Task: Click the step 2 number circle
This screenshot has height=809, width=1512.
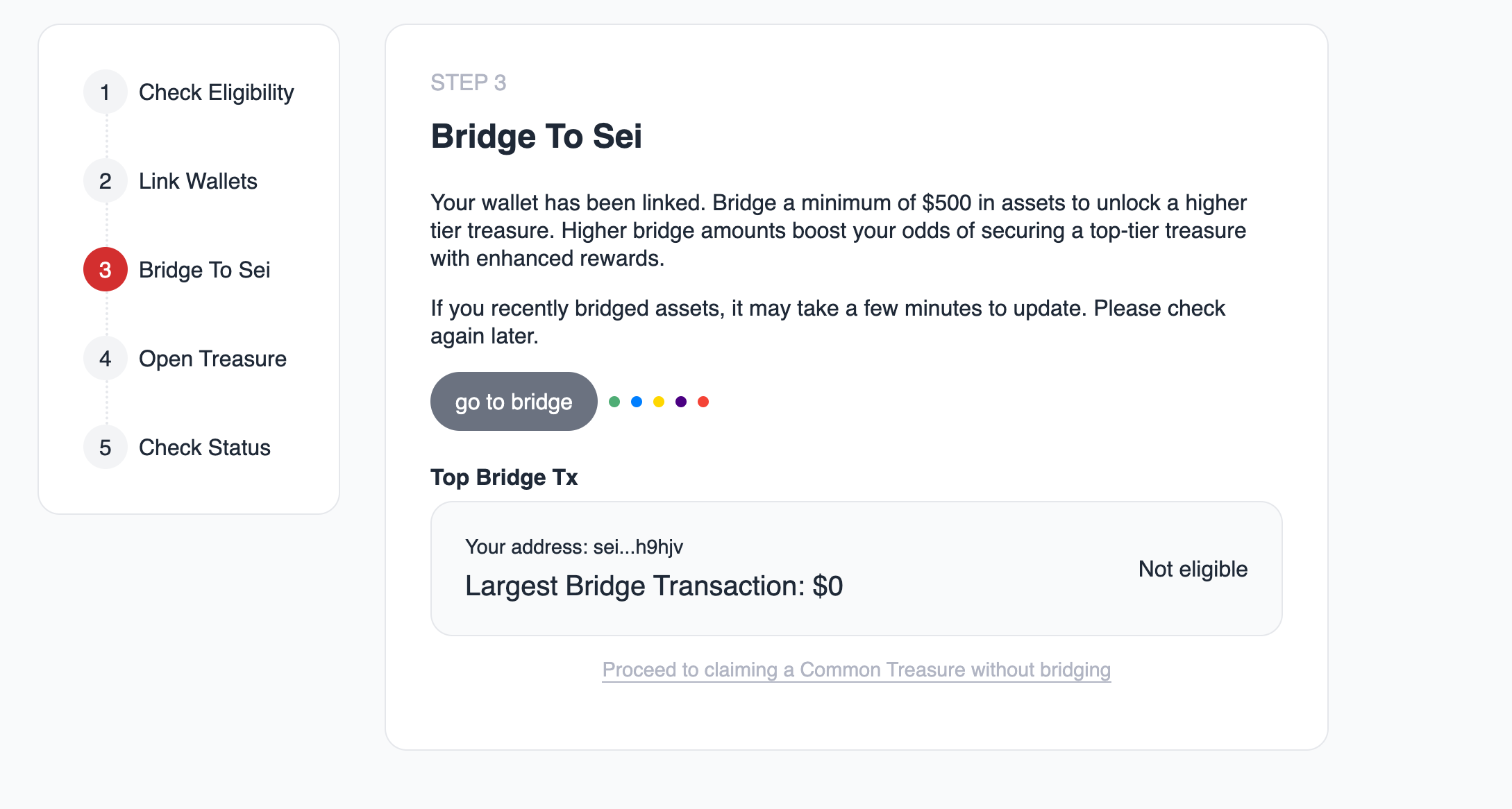Action: [x=106, y=180]
